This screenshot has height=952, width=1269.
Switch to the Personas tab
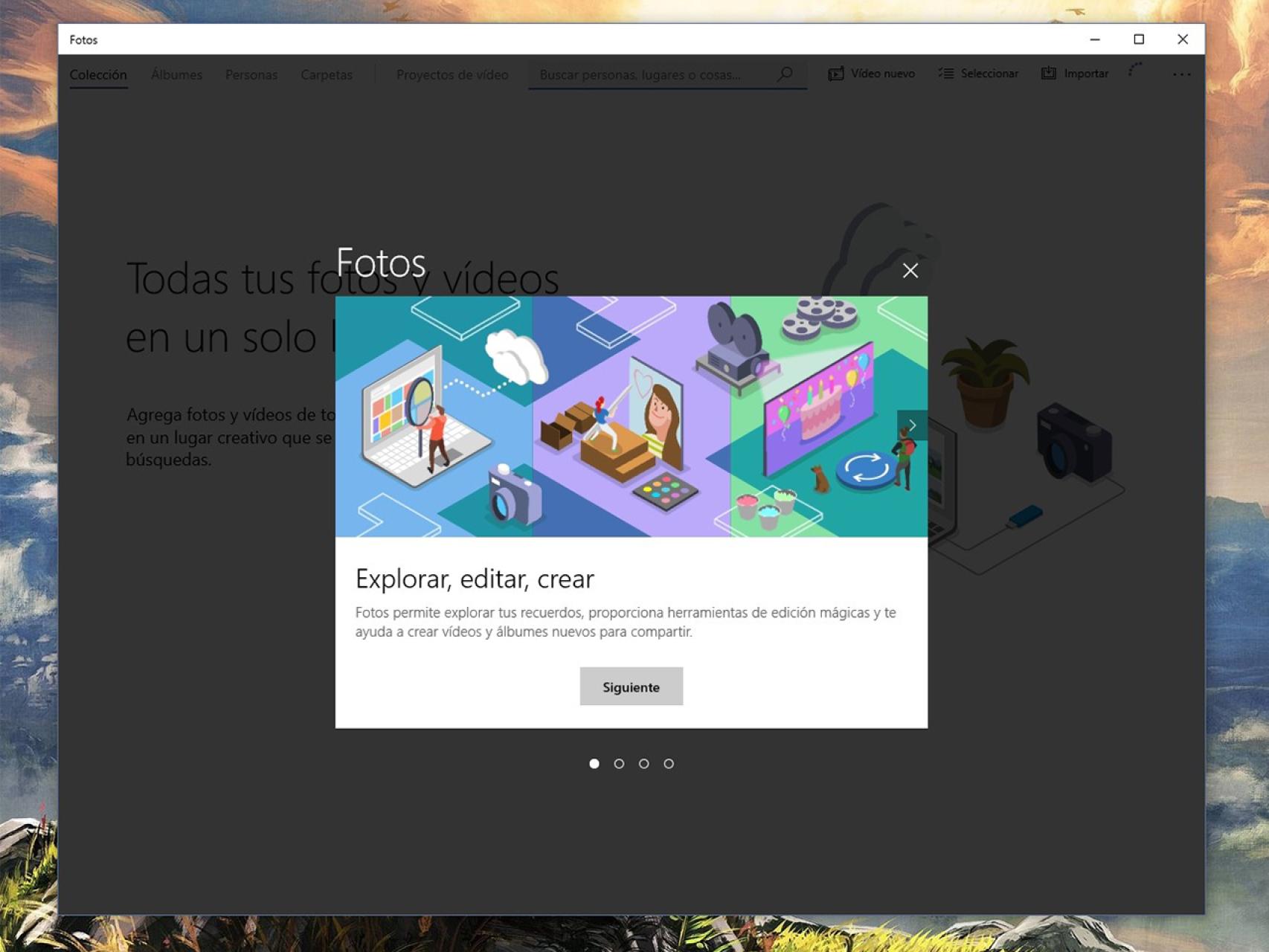(x=251, y=74)
